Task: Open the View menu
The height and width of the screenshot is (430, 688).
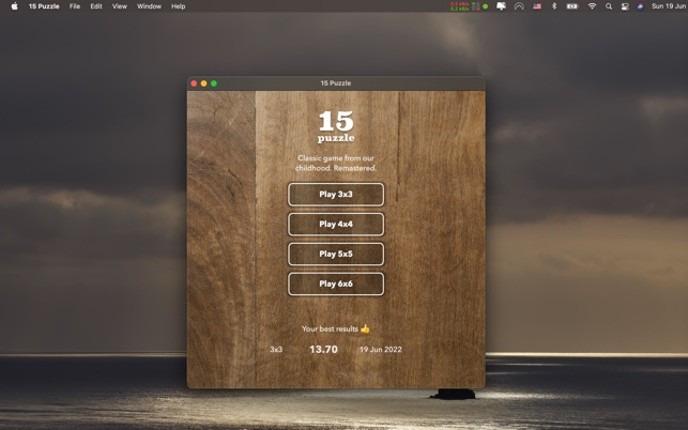Action: (x=119, y=6)
